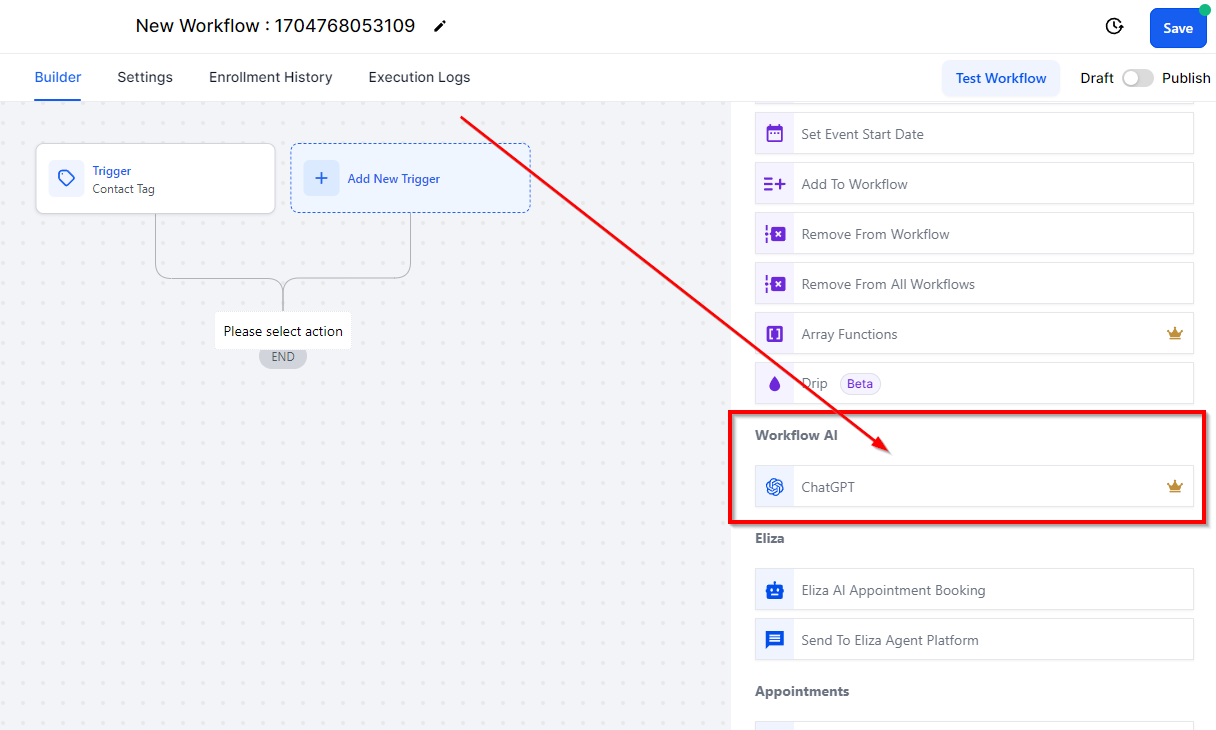Switch to the Builder tab

pyautogui.click(x=58, y=77)
